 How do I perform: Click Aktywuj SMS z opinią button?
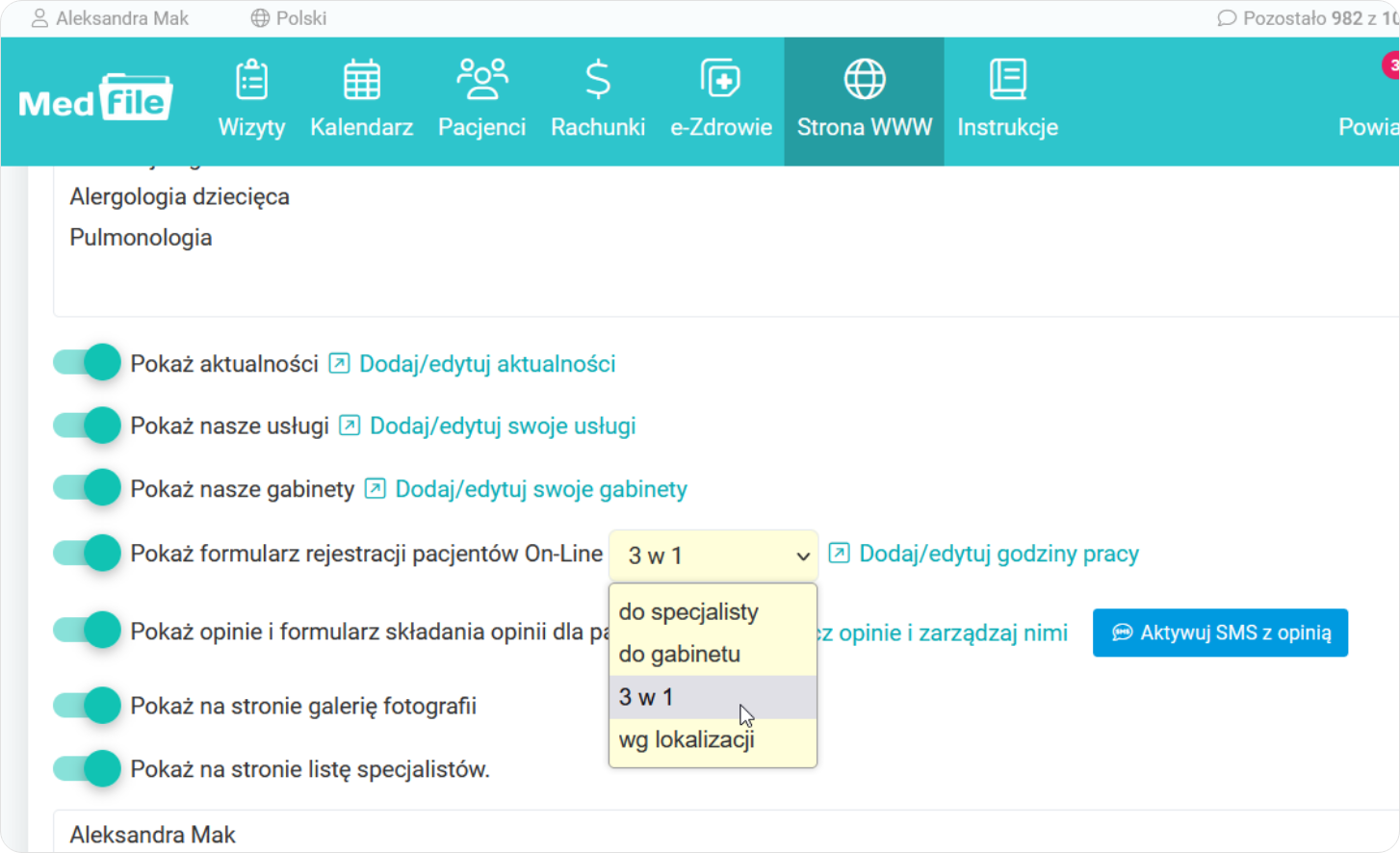[x=1220, y=633]
